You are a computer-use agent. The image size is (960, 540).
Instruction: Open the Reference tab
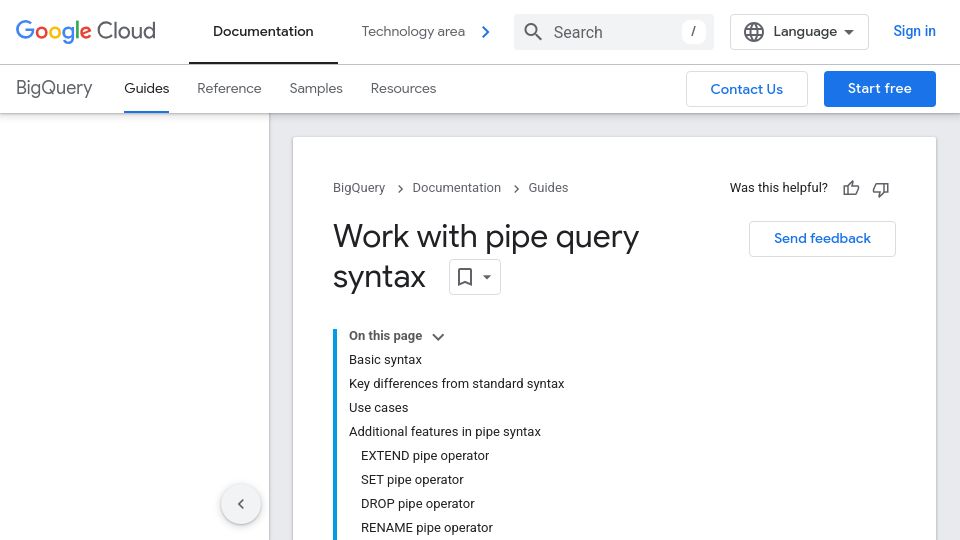click(229, 88)
